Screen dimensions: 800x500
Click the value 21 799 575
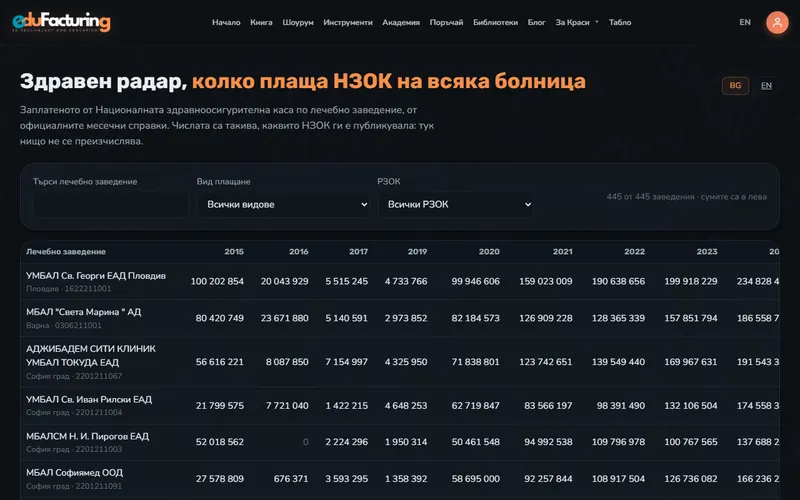219,406
